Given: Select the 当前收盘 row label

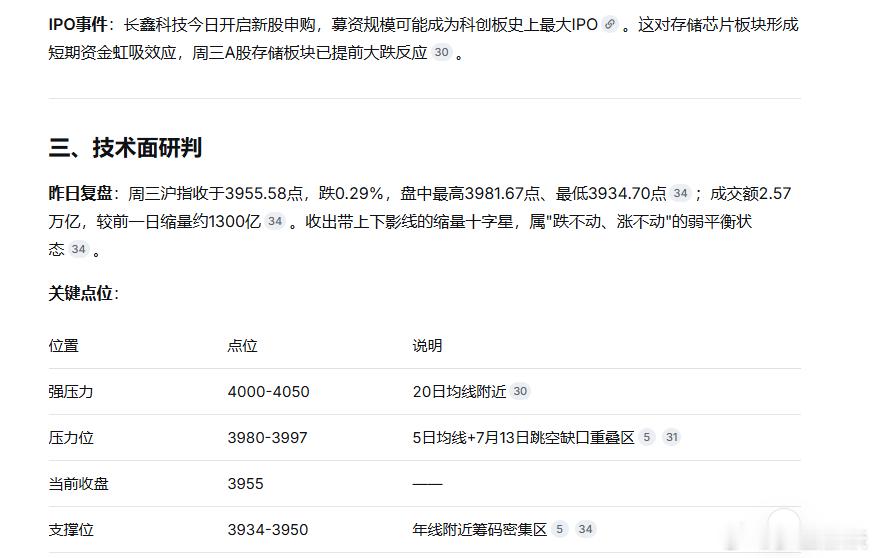Looking at the screenshot, I should 78,484.
